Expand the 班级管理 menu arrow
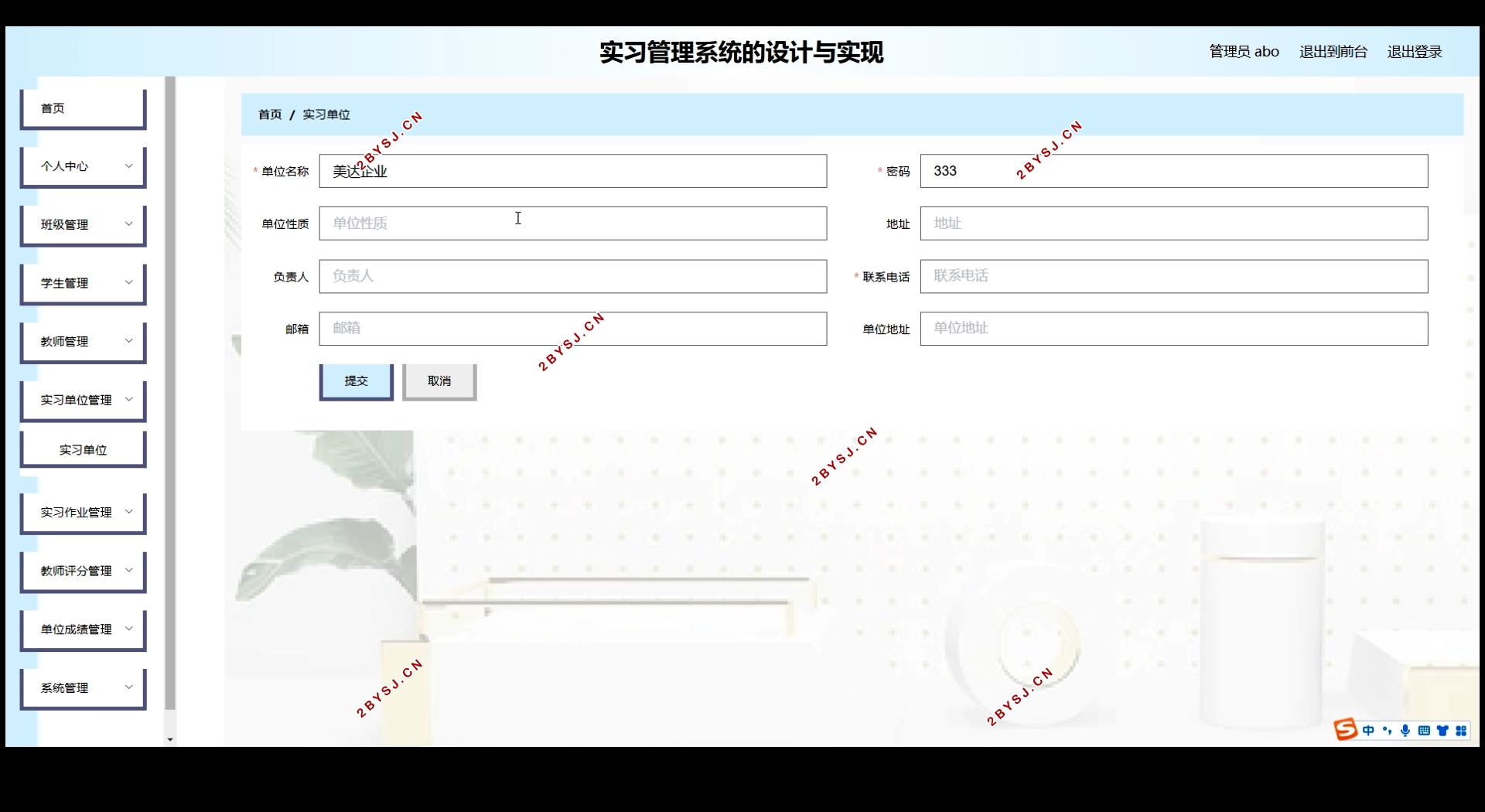The image size is (1485, 812). pos(129,224)
